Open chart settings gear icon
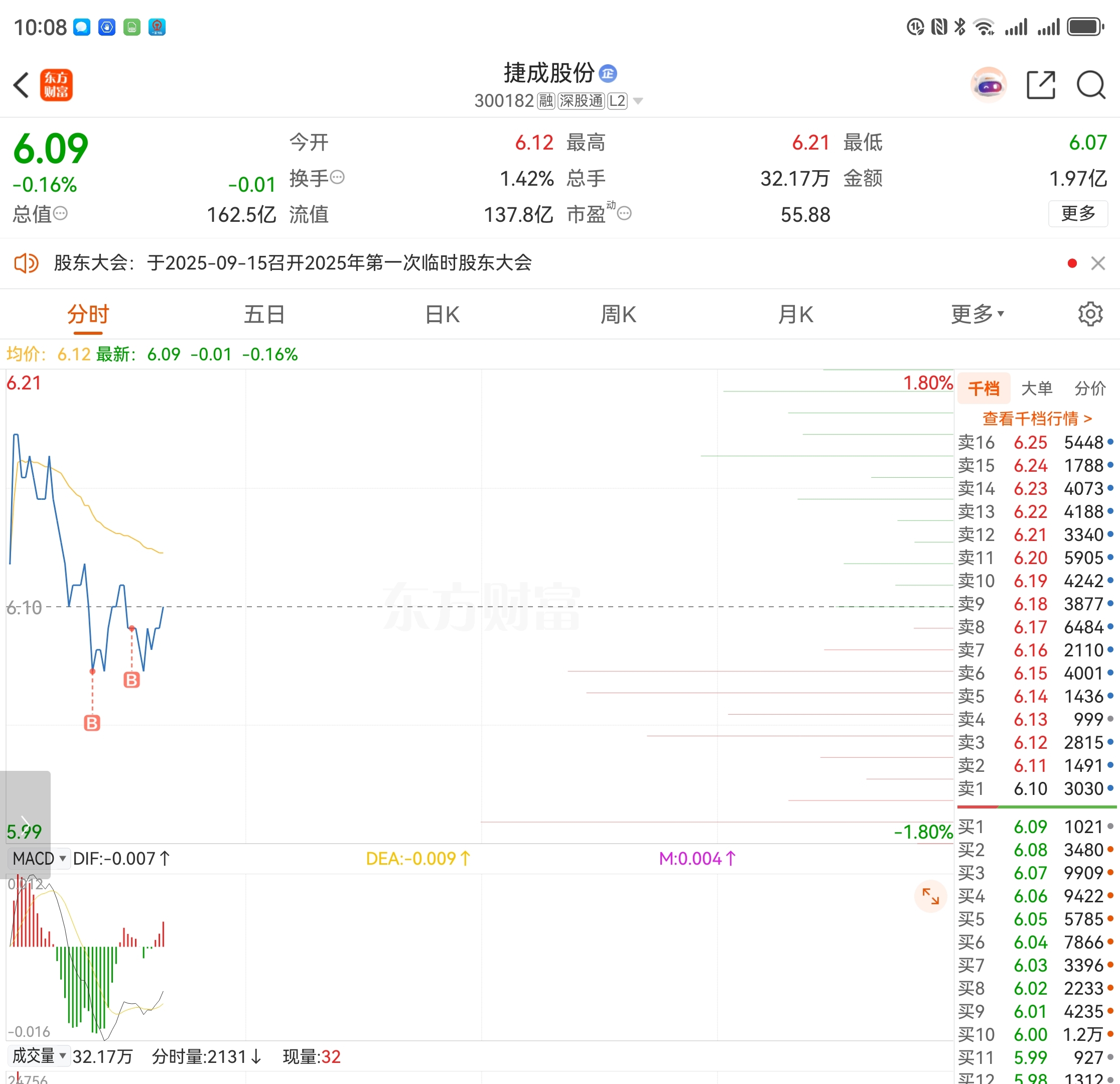The width and height of the screenshot is (1120, 1084). [1090, 314]
